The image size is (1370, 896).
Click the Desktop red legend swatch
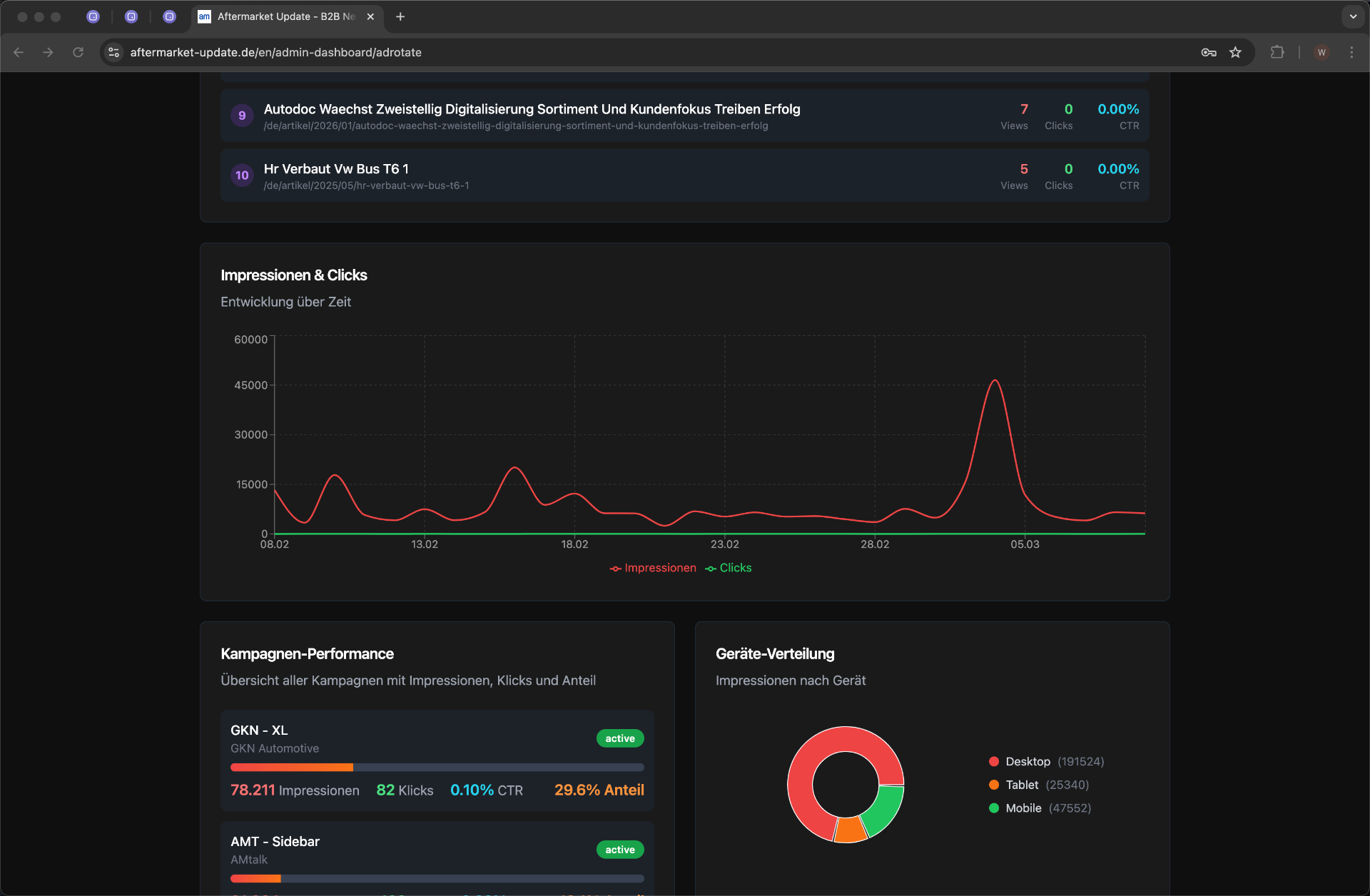click(993, 762)
